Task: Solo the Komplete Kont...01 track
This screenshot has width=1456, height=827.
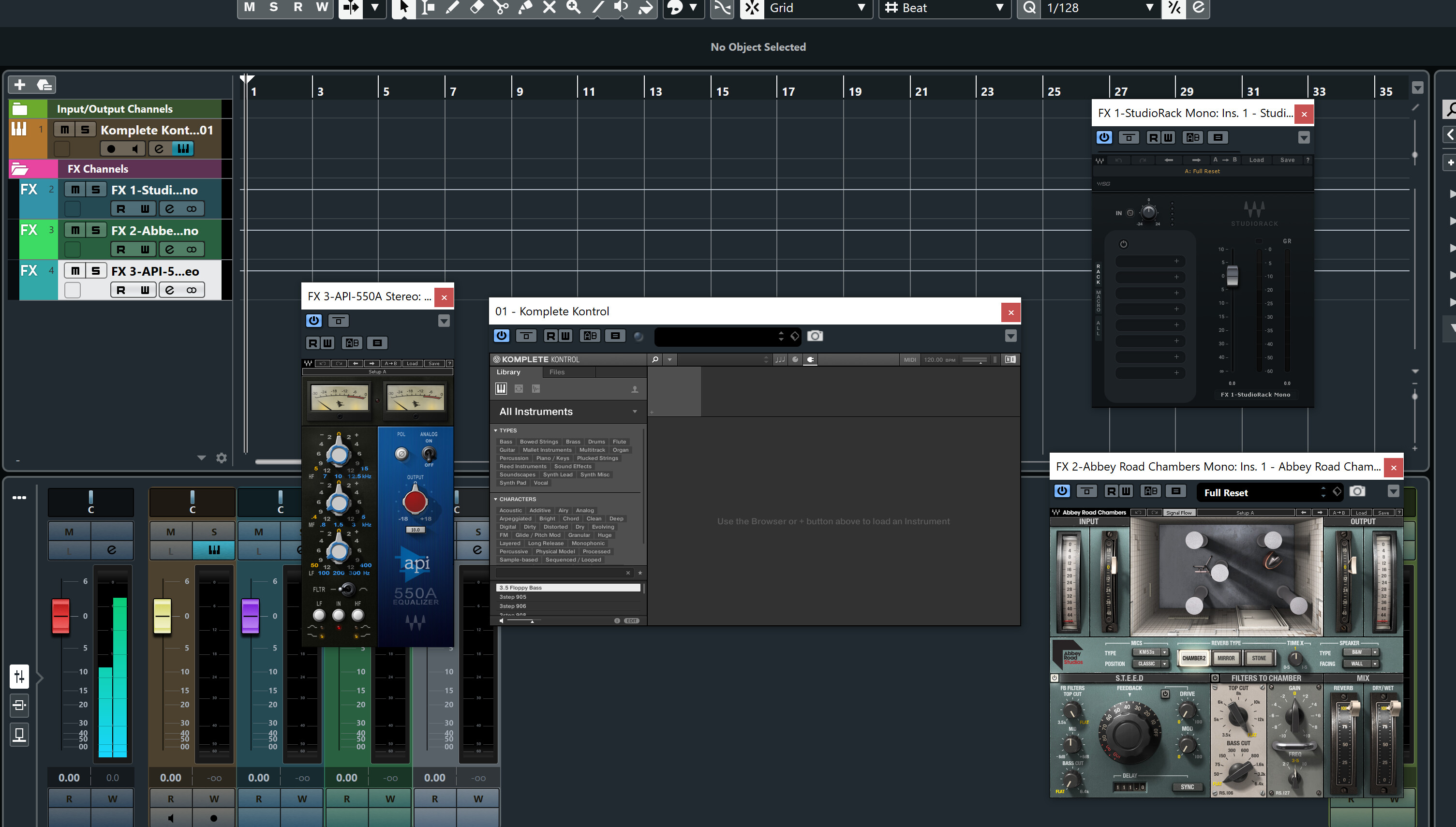Action: coord(85,130)
